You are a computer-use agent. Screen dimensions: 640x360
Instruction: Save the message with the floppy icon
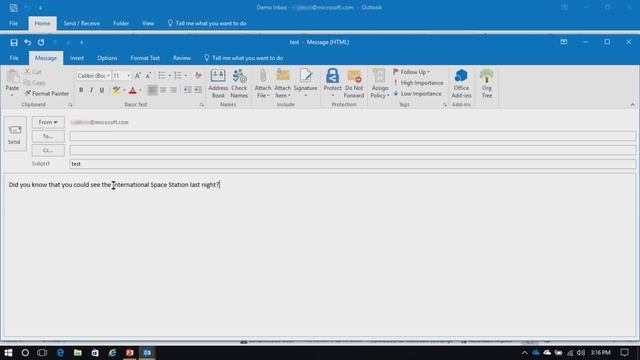14,42
